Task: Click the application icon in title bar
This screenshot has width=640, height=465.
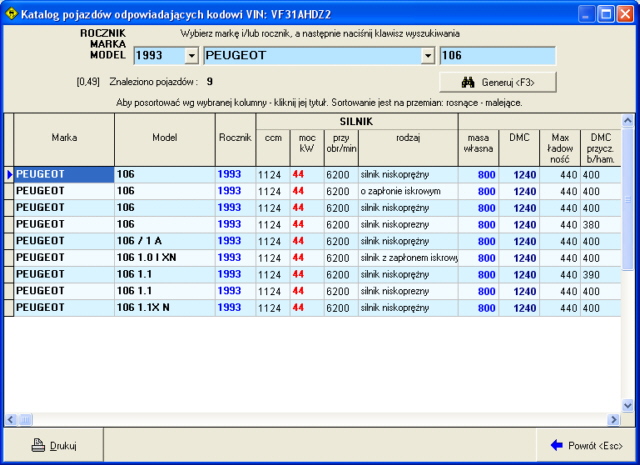Action: [12, 13]
